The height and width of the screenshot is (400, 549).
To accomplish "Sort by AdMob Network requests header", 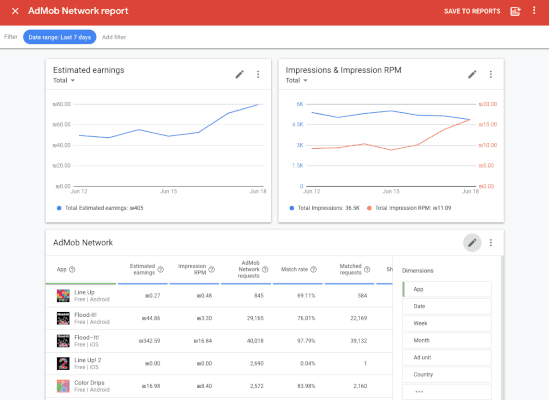I will coord(249,269).
